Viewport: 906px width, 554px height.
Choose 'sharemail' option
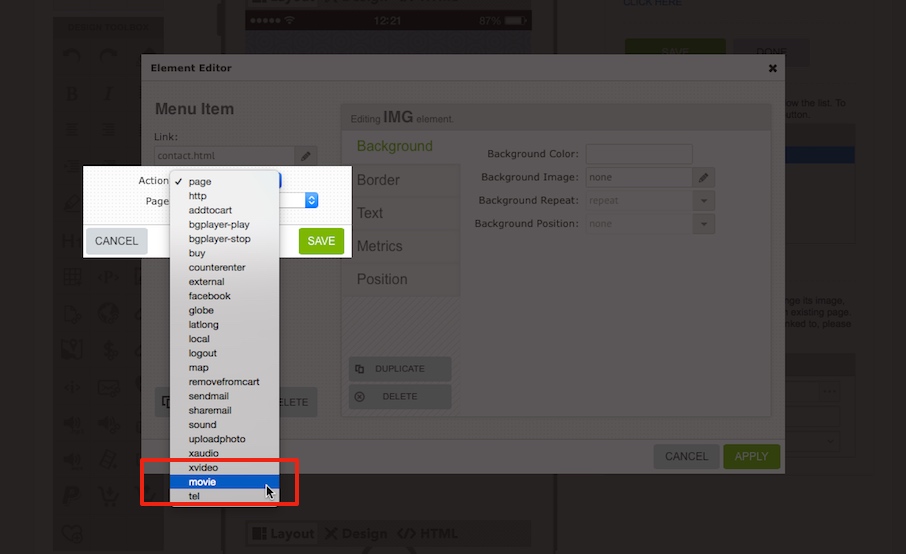[224, 410]
